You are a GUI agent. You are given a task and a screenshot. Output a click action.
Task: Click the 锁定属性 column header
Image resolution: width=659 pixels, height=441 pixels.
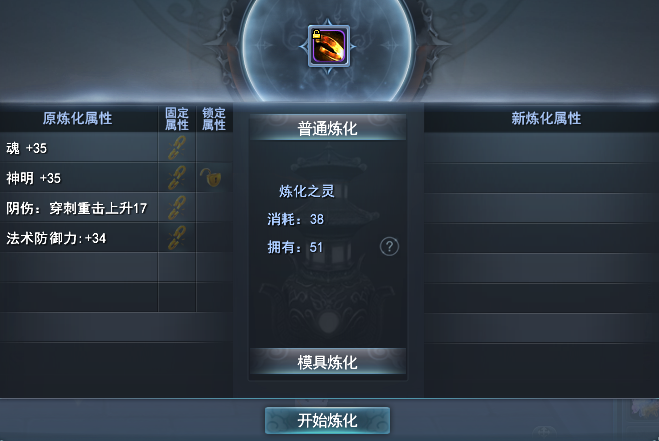tap(214, 119)
